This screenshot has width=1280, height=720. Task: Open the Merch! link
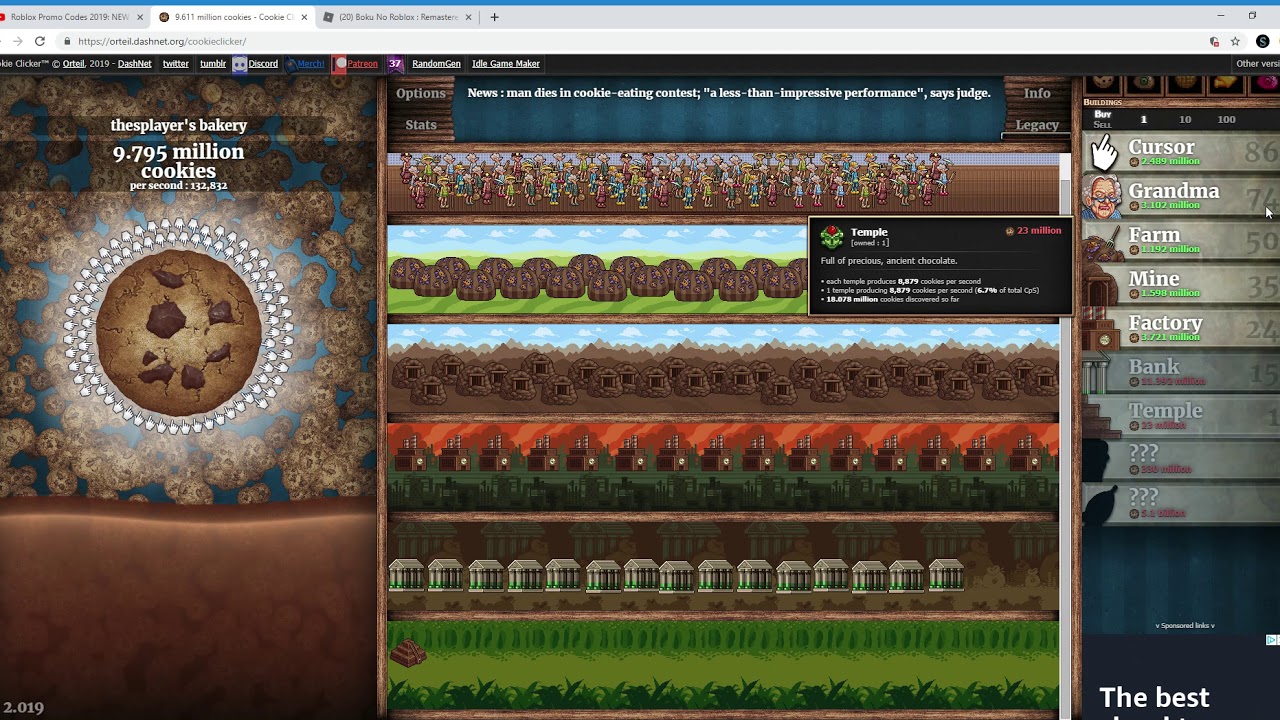tap(306, 63)
